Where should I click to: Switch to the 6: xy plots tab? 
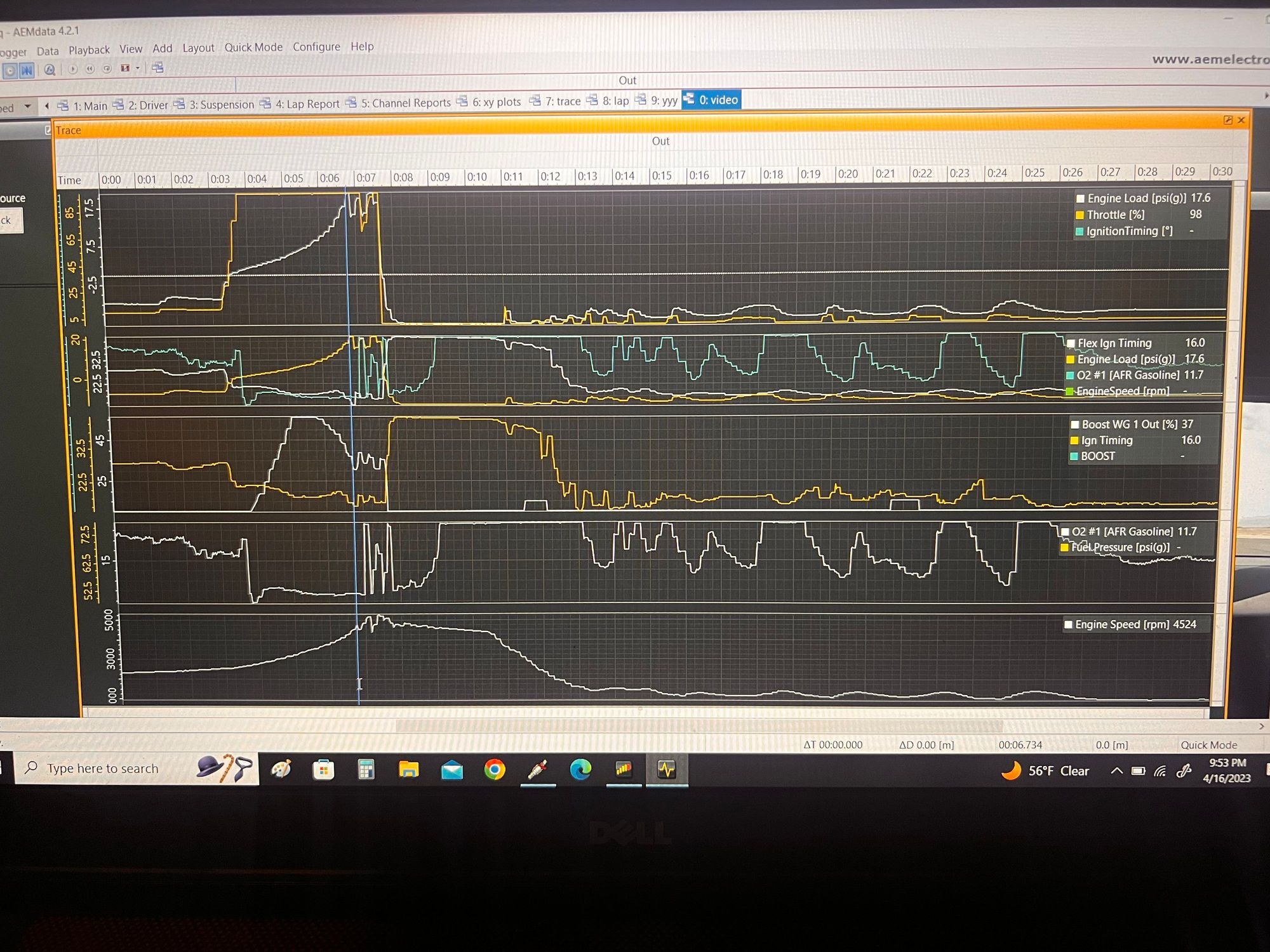495,102
